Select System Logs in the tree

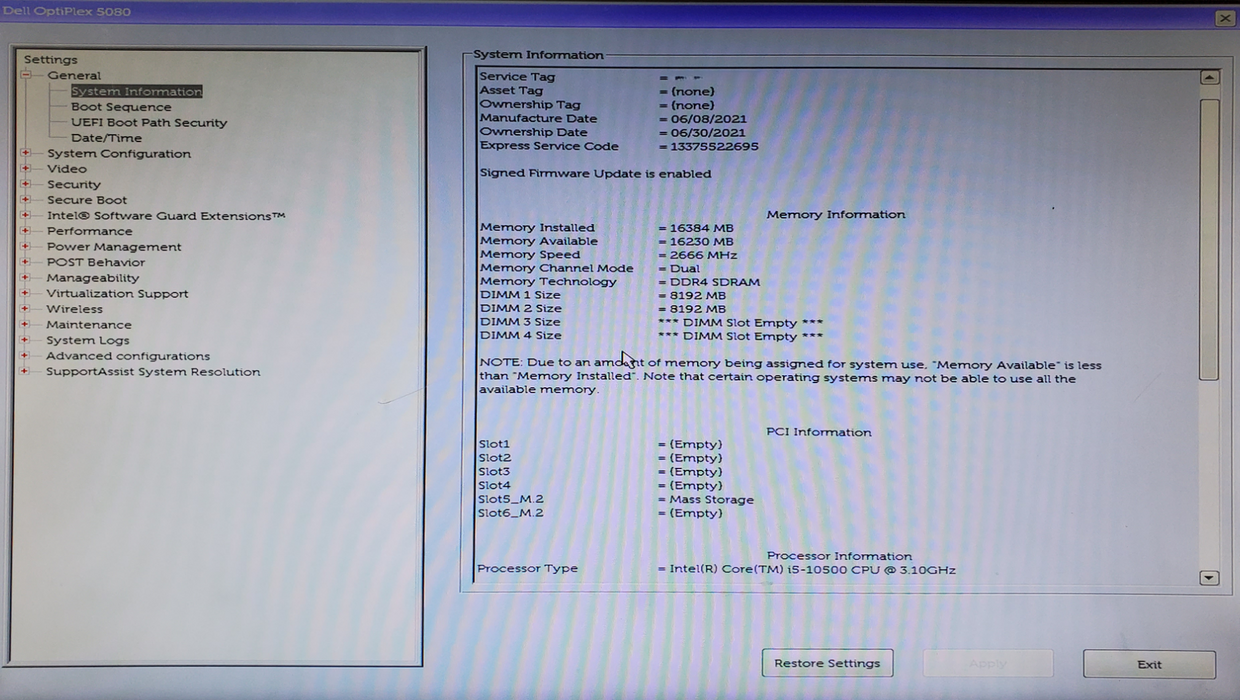[87, 340]
